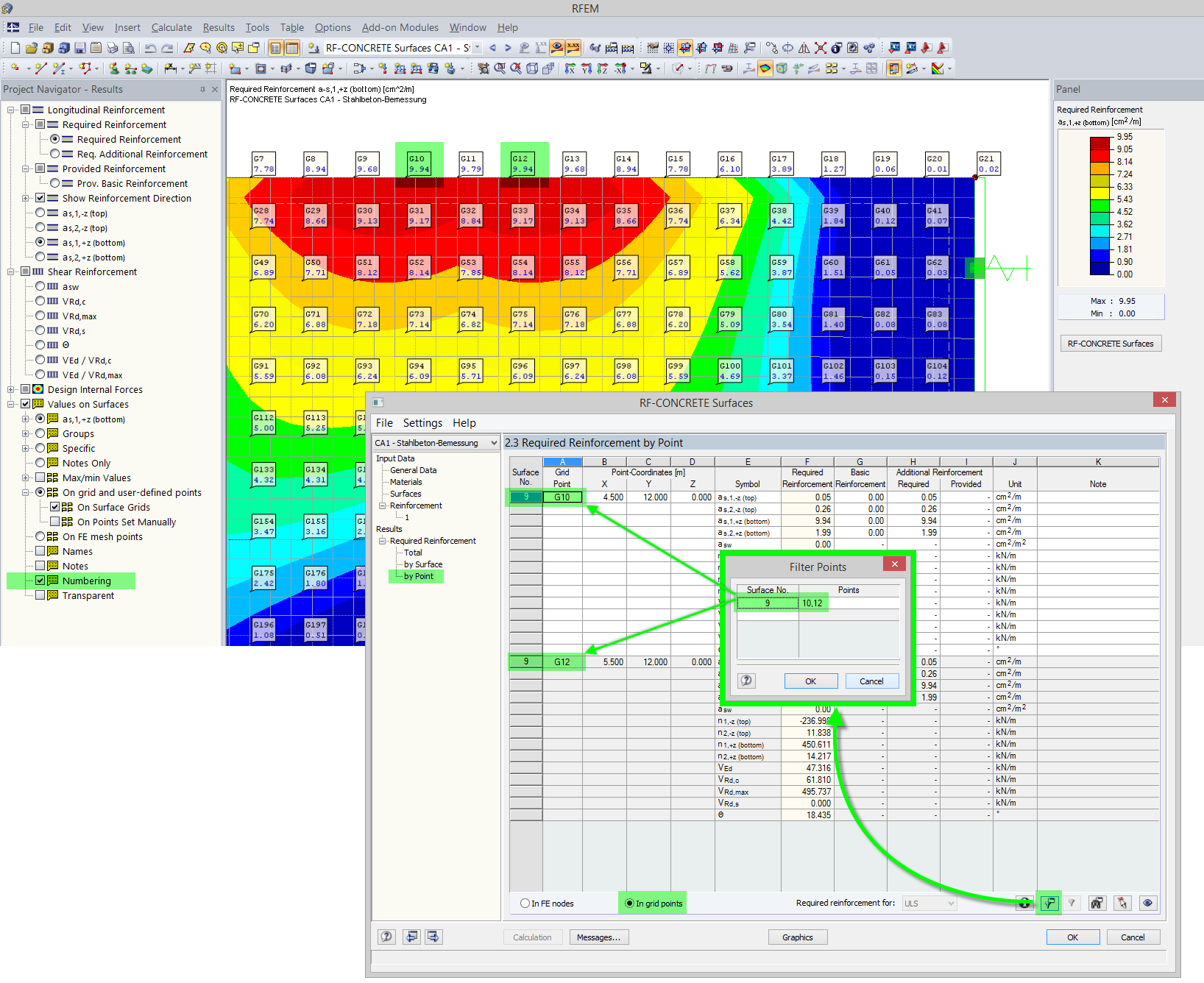The height and width of the screenshot is (983, 1204).
Task: Click the Points field containing 10,12
Action: (849, 603)
